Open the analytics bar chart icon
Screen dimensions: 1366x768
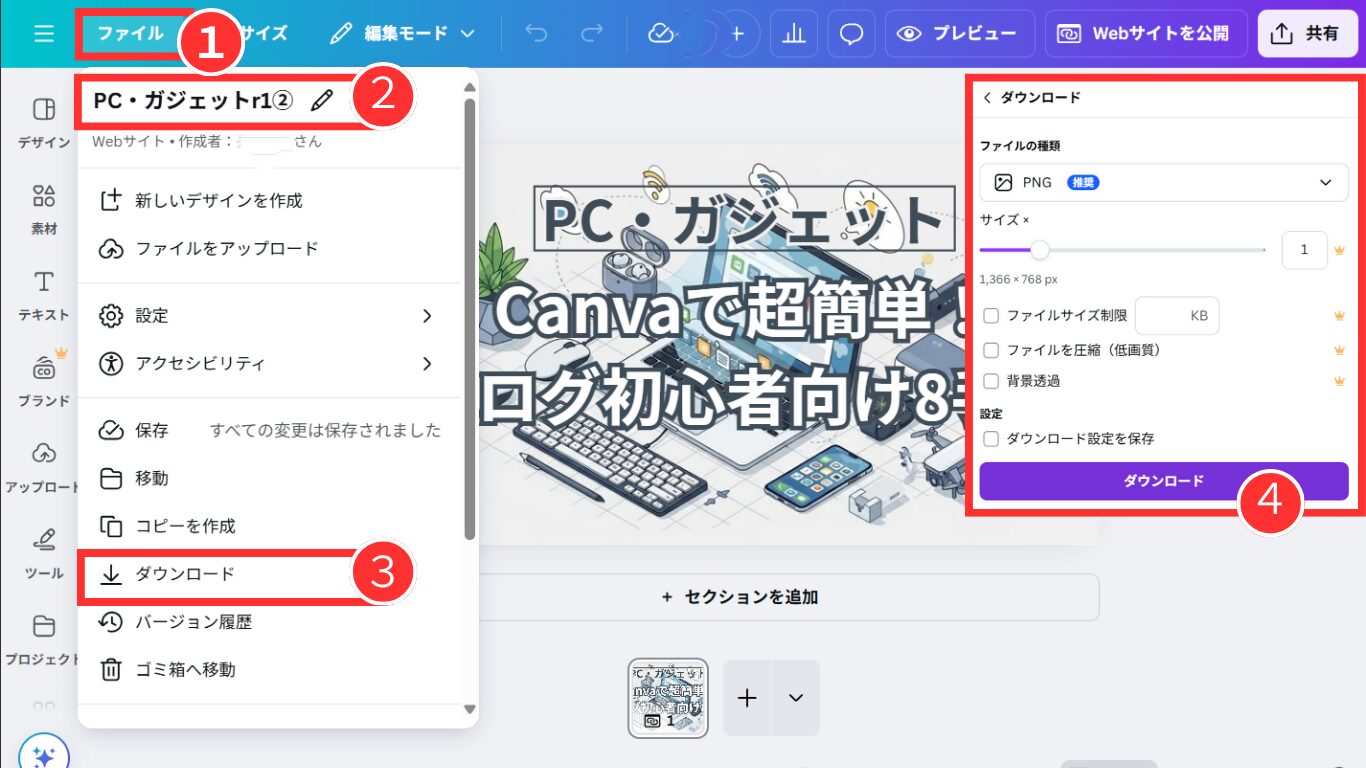(795, 33)
